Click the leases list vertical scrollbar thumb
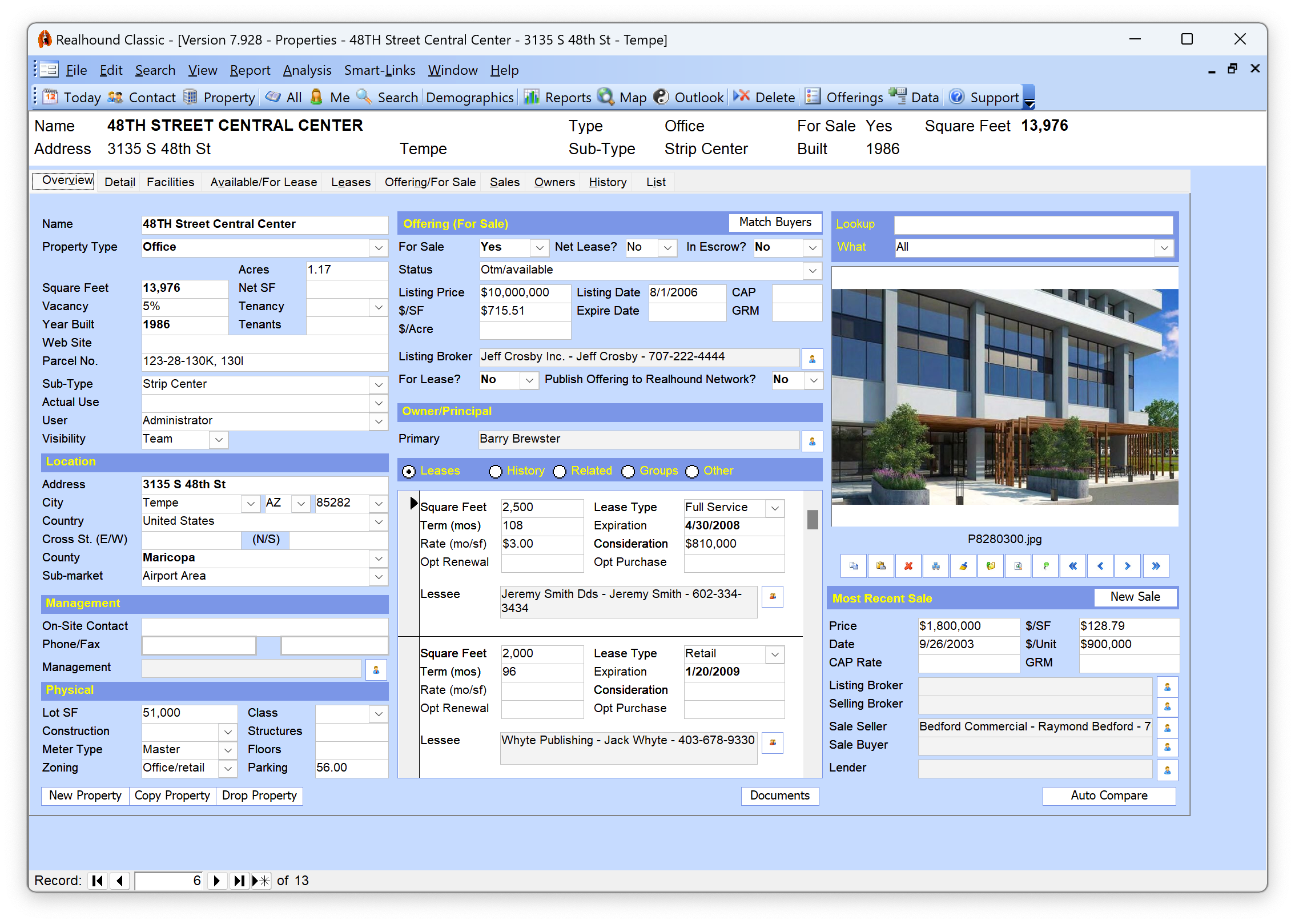 (813, 520)
